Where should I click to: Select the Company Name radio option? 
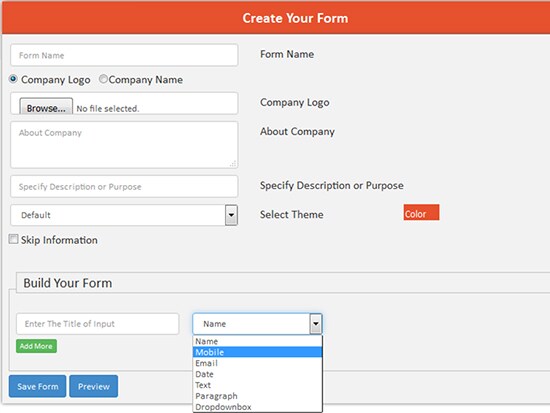[103, 79]
